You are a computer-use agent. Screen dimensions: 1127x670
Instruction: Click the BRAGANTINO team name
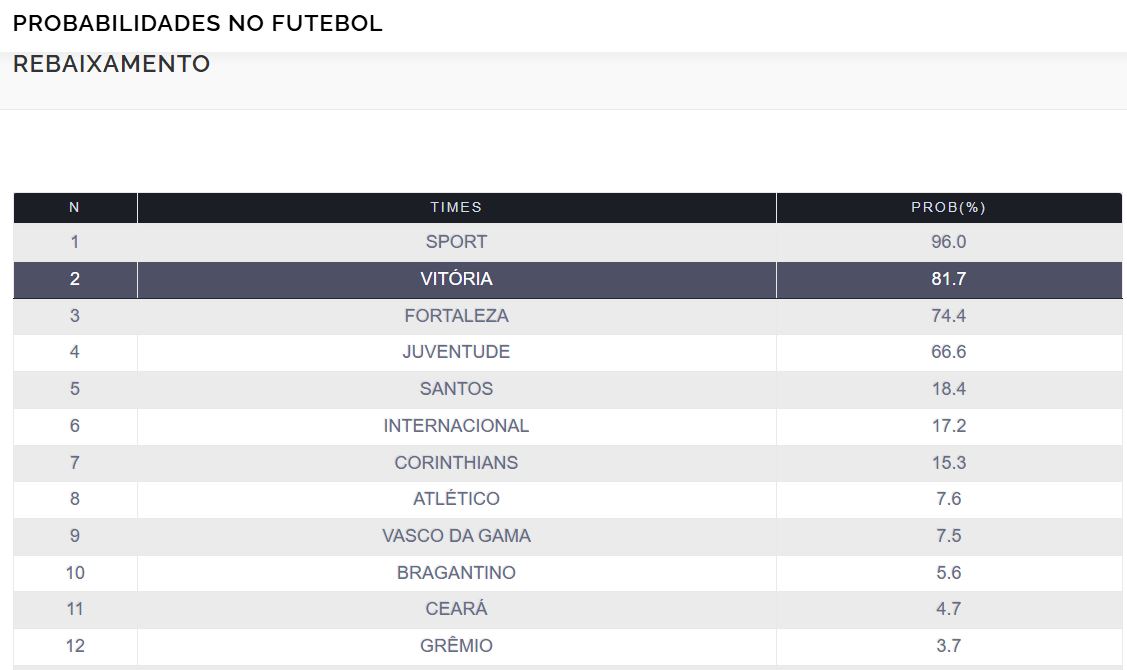click(456, 573)
